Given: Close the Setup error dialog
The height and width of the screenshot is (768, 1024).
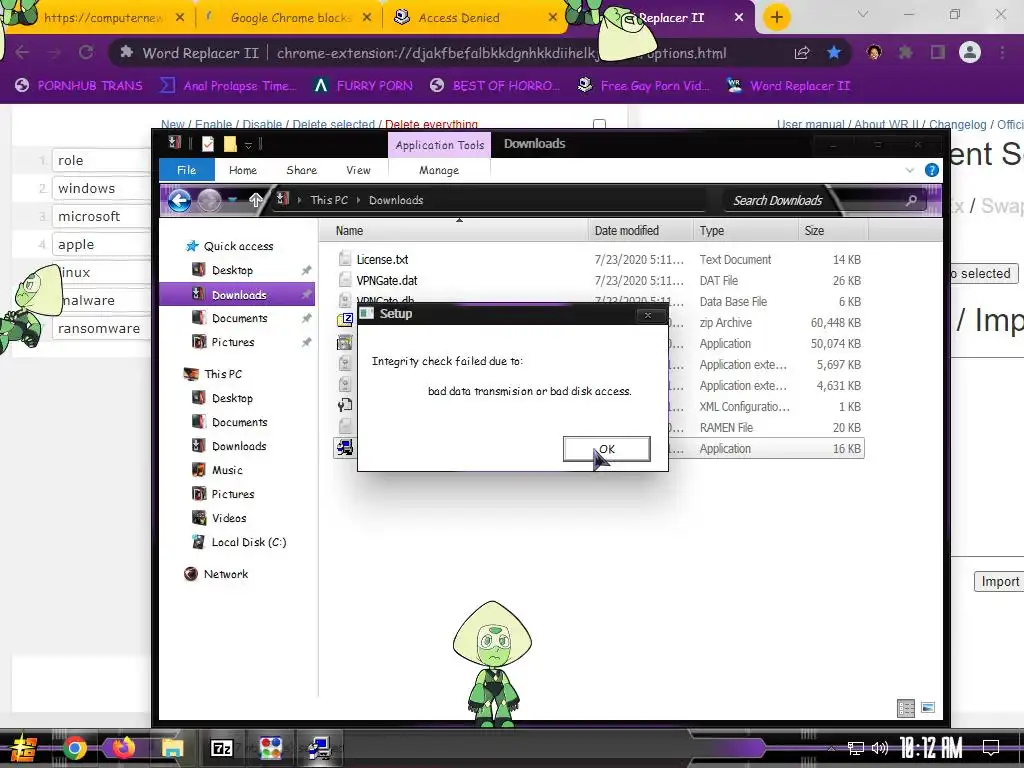Looking at the screenshot, I should [x=647, y=315].
